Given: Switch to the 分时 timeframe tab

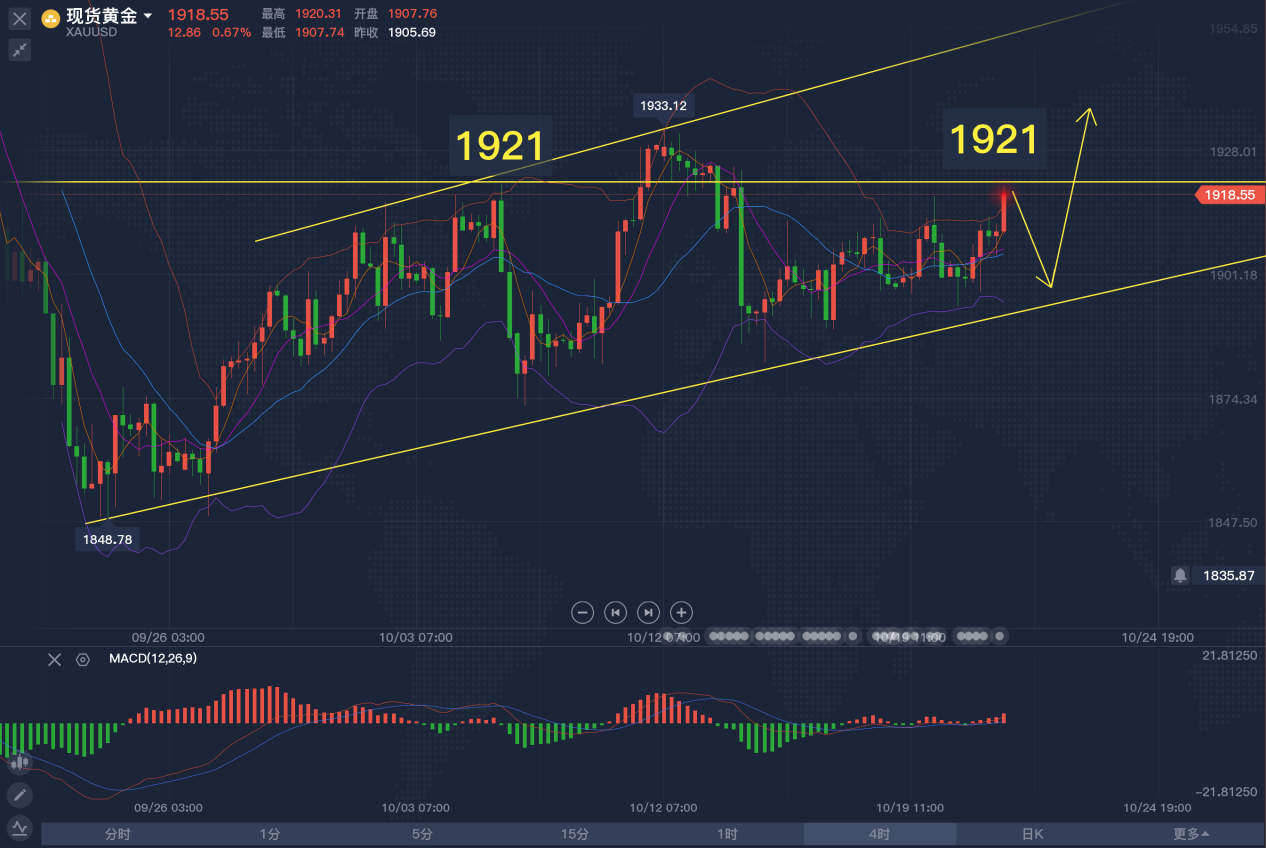Looking at the screenshot, I should (x=117, y=834).
